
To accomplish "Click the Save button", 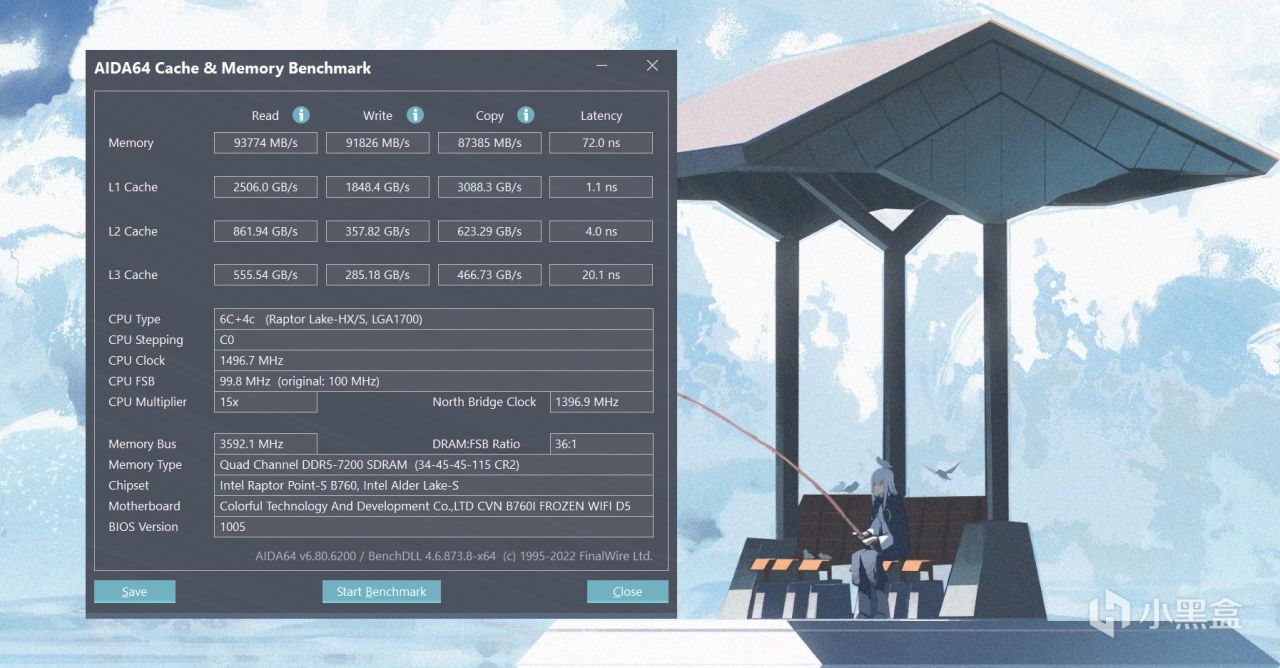I will [134, 591].
